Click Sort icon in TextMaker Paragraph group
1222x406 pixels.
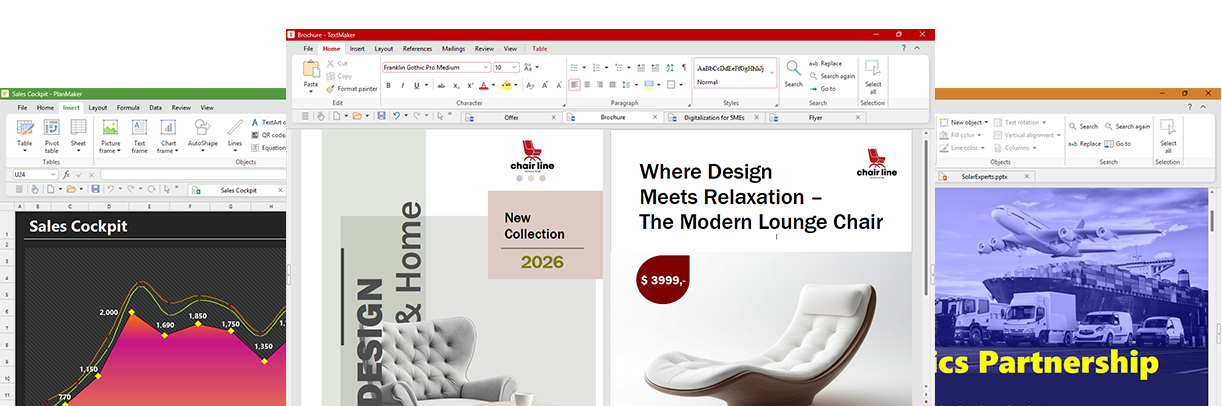click(669, 67)
